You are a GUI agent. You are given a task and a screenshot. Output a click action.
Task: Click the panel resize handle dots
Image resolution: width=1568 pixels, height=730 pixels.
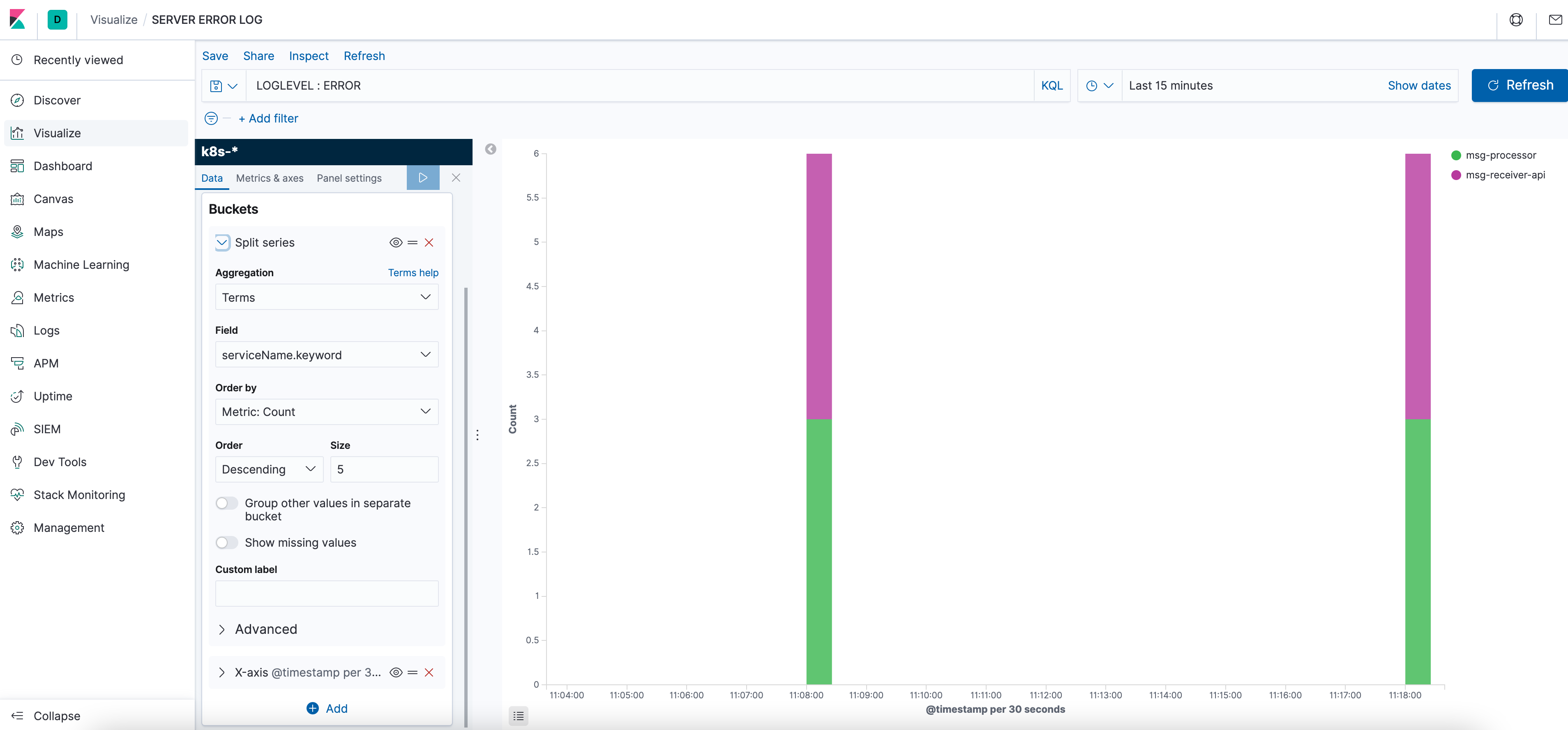click(x=477, y=435)
